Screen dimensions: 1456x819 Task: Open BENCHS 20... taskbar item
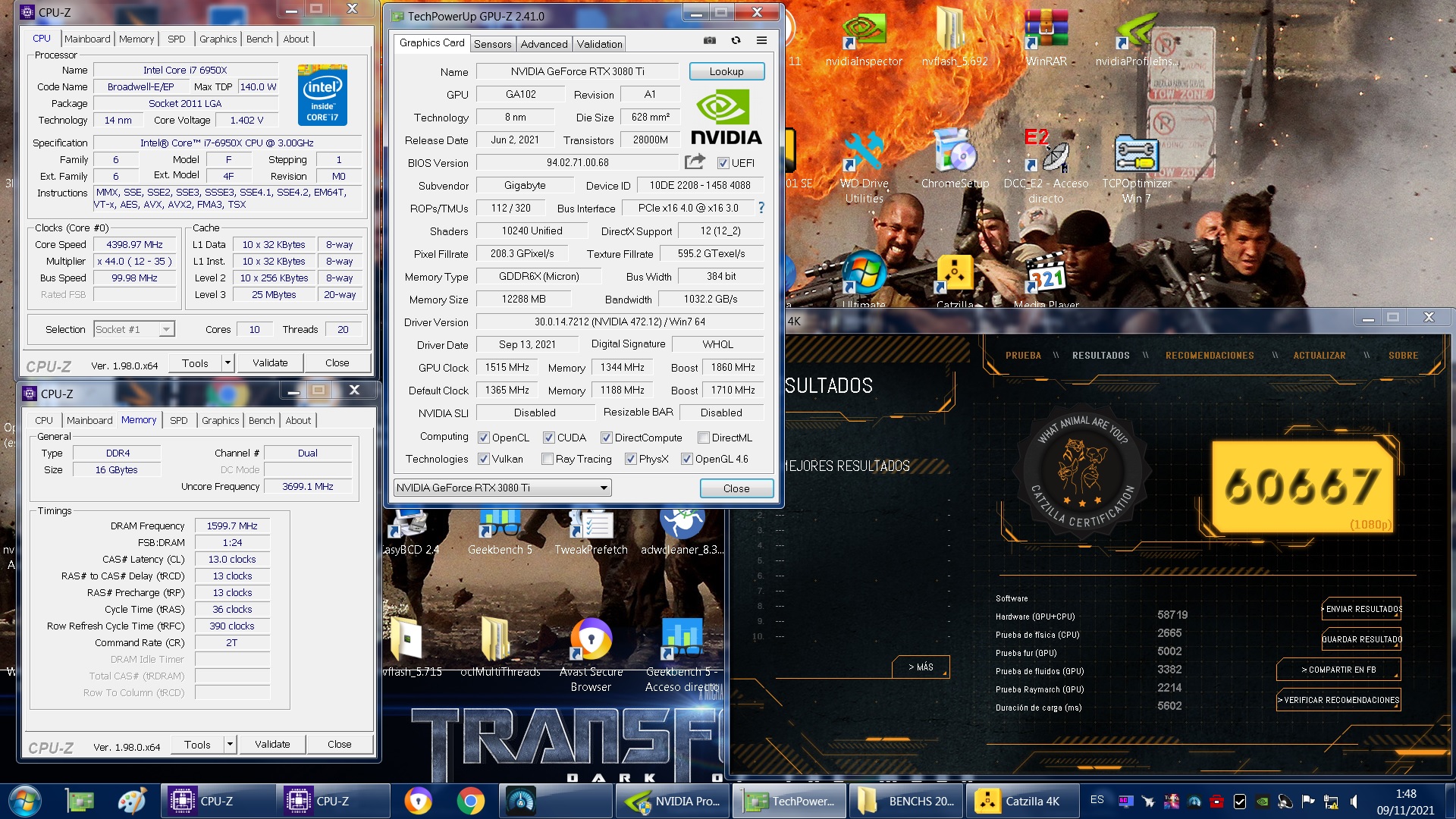[x=906, y=801]
